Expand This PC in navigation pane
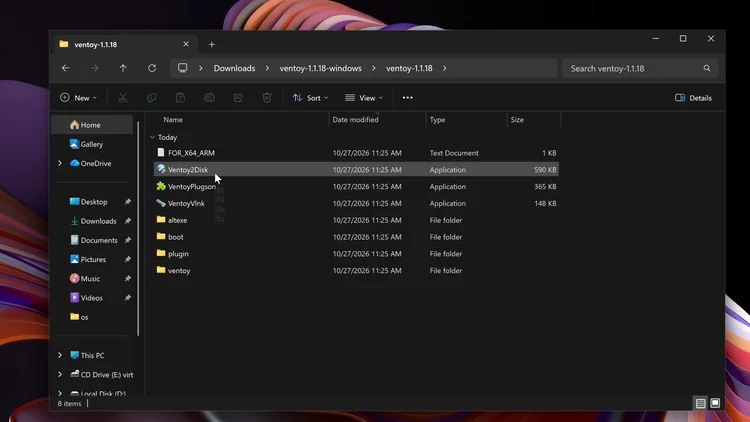The height and width of the screenshot is (422, 750). 60,355
